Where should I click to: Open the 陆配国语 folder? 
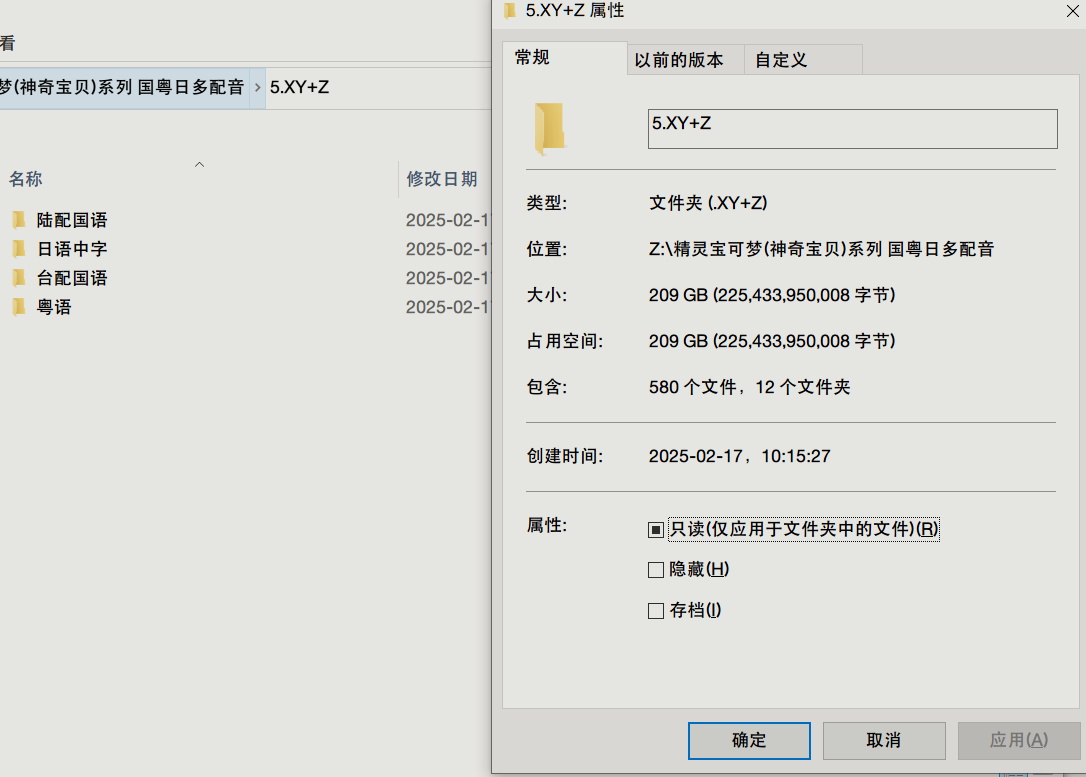72,219
